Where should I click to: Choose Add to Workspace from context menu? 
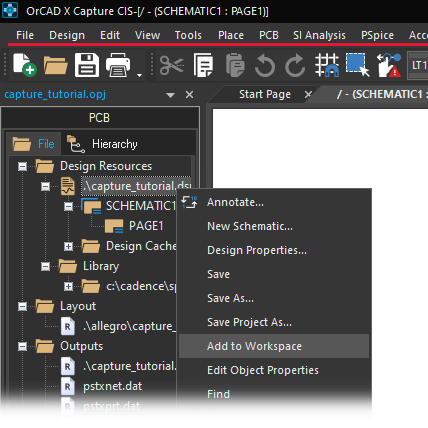coord(273,346)
